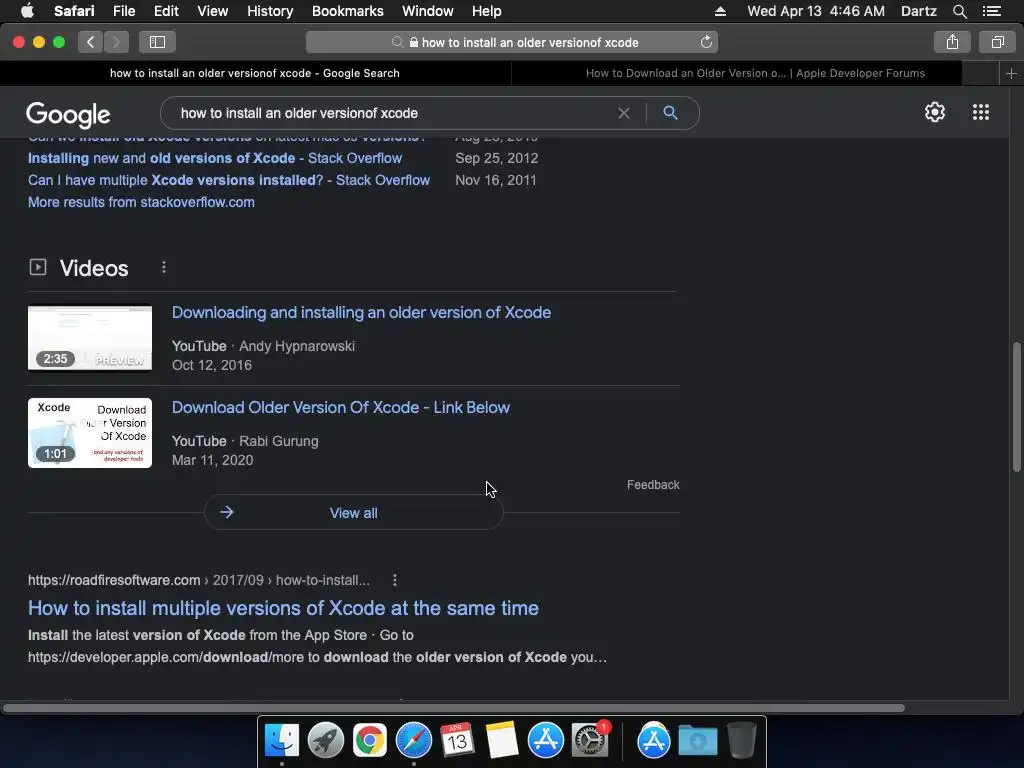Open Google Chrome from the Dock
The width and height of the screenshot is (1024, 768).
(x=370, y=741)
